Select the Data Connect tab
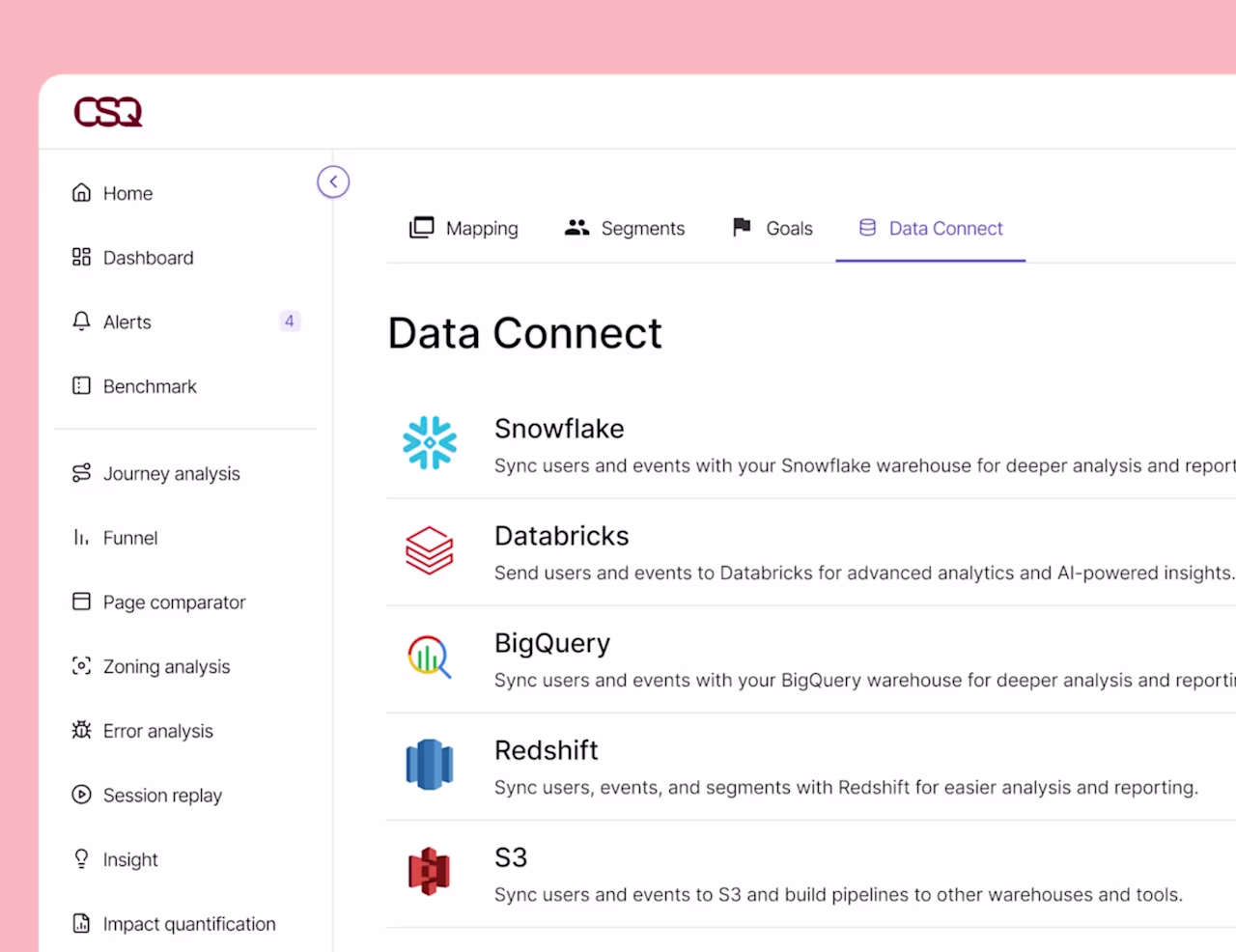 click(931, 228)
